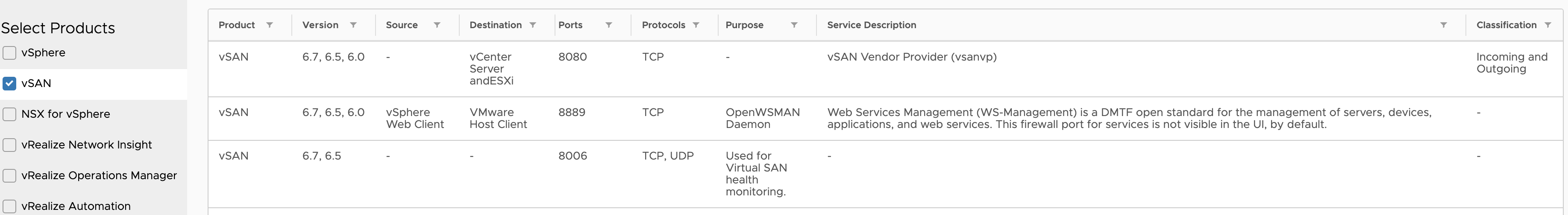Open the Version column filter icon
Viewport: 1568px width, 215px height.
tap(353, 25)
